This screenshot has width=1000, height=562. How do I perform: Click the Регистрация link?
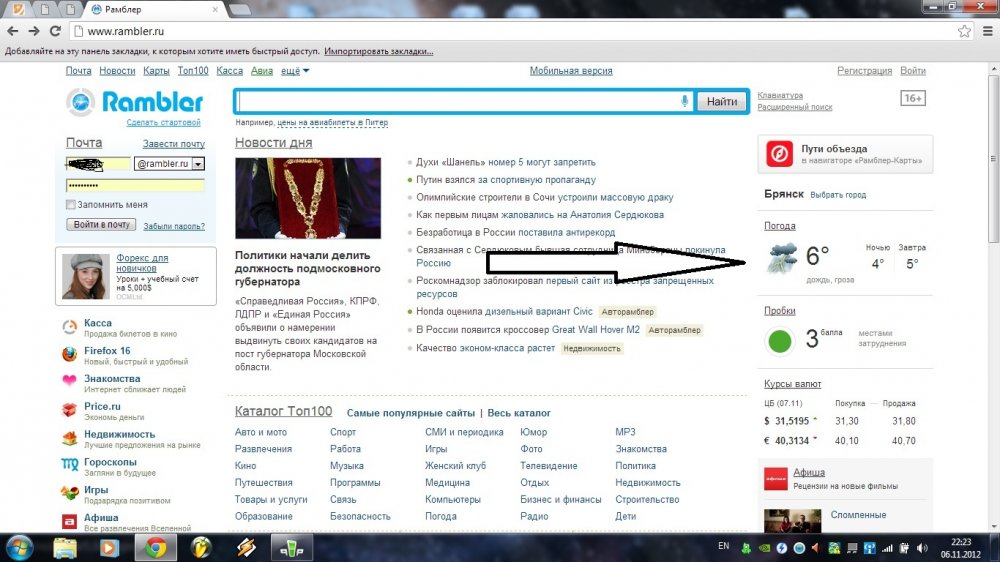tap(864, 71)
